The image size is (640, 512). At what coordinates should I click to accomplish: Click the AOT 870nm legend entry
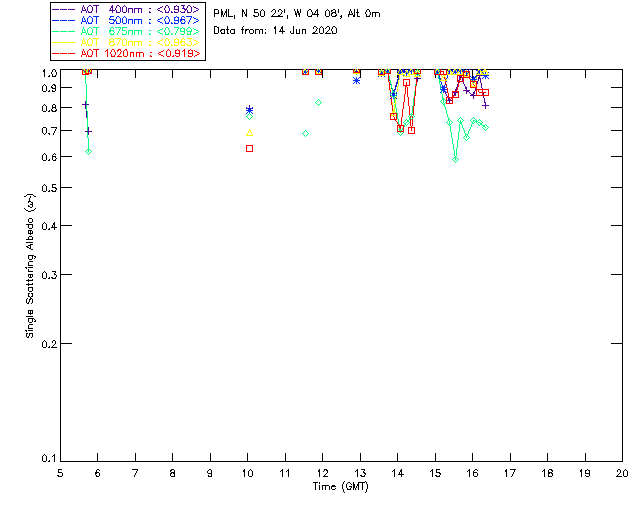(126, 42)
